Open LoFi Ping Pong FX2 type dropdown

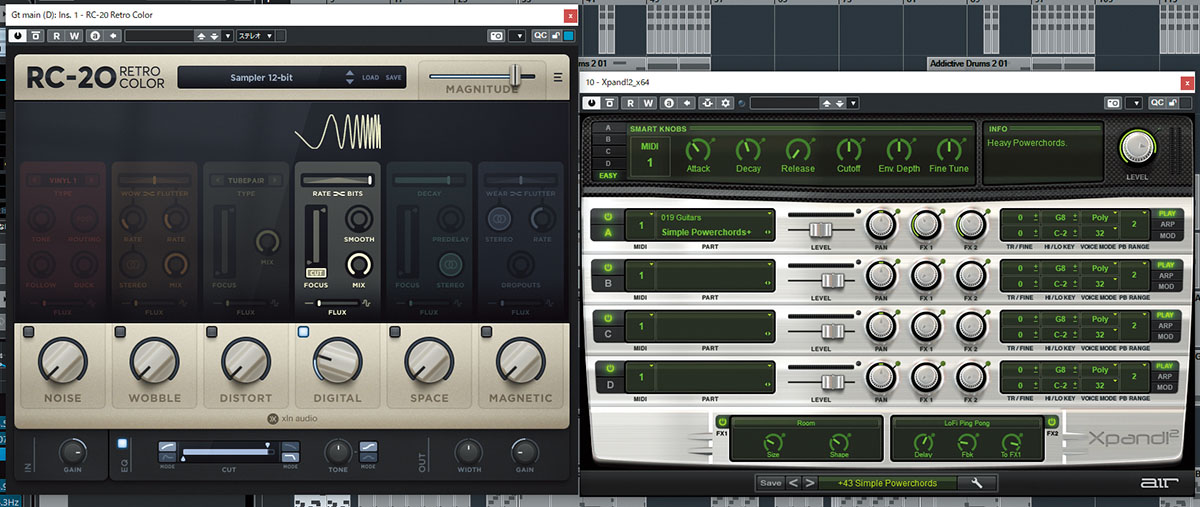click(966, 423)
